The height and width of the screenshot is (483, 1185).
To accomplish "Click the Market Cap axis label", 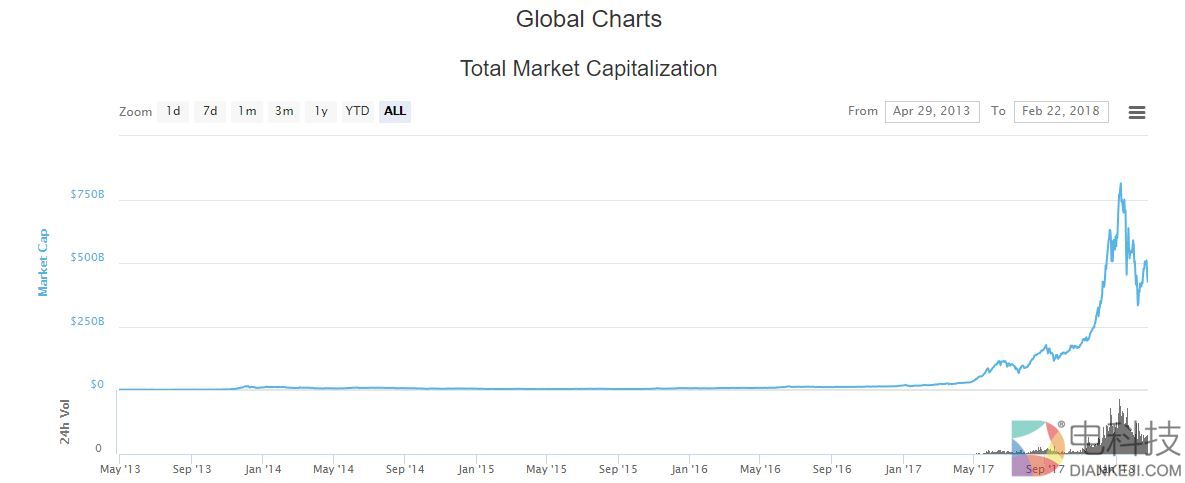I will tap(43, 263).
